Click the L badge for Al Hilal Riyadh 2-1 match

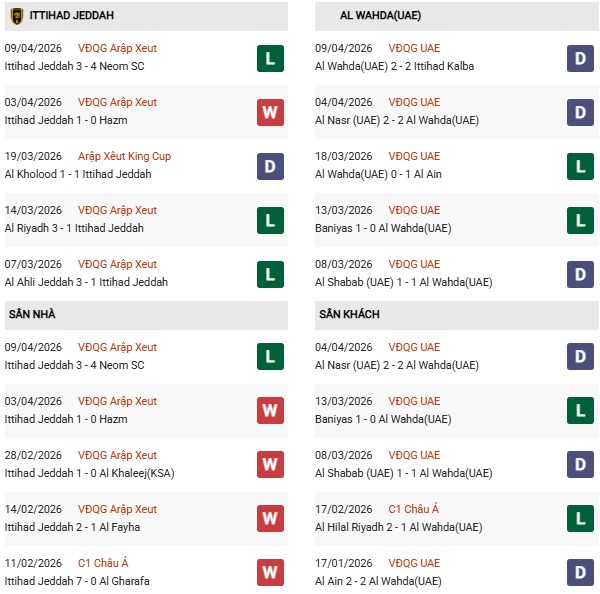pos(580,519)
